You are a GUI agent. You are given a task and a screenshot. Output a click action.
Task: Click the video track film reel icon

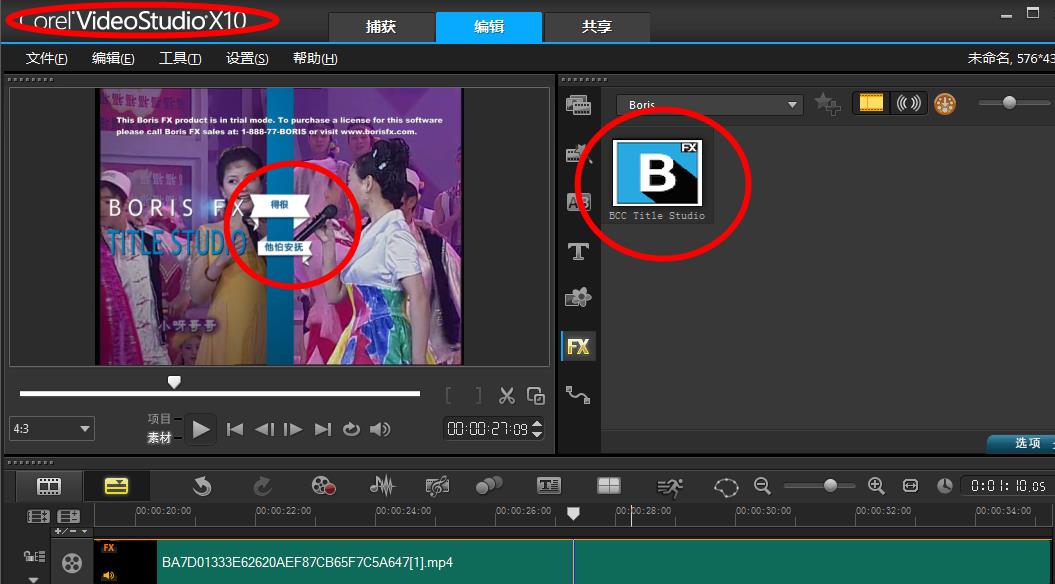[x=72, y=562]
